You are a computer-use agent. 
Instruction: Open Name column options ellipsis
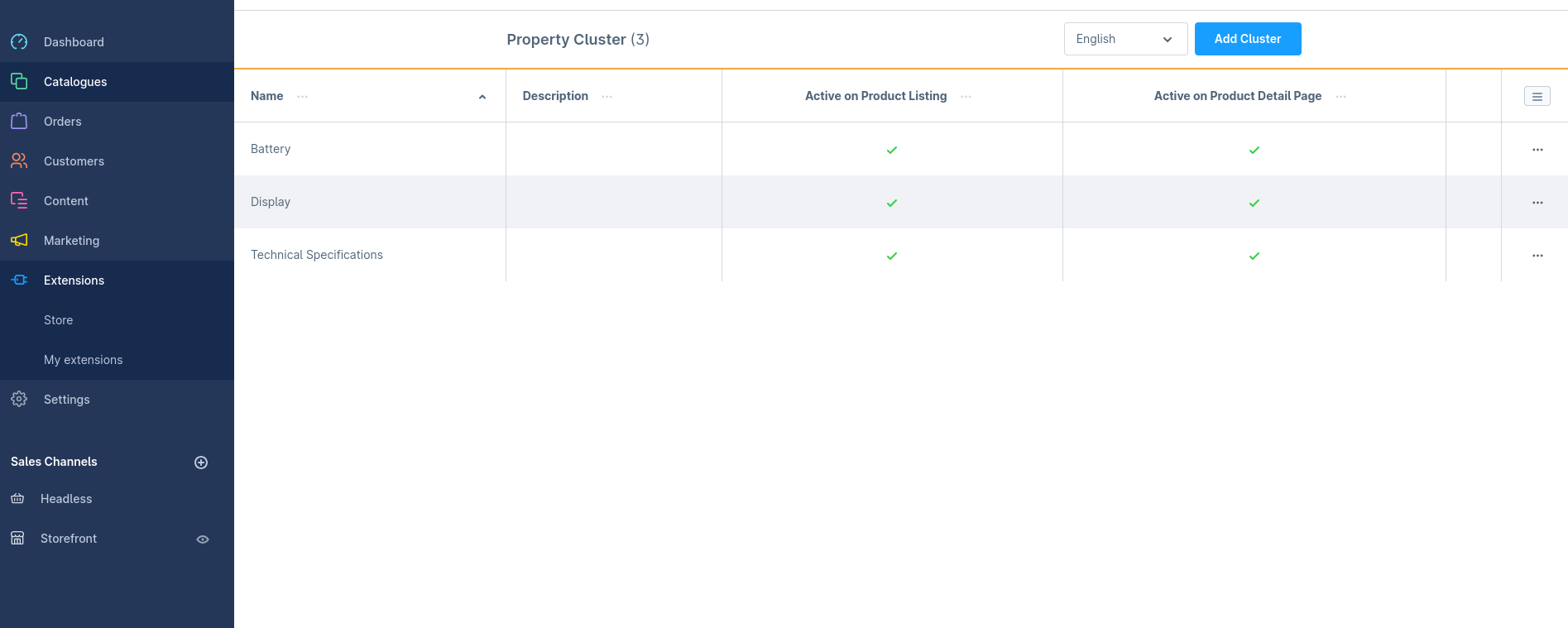[x=303, y=97]
